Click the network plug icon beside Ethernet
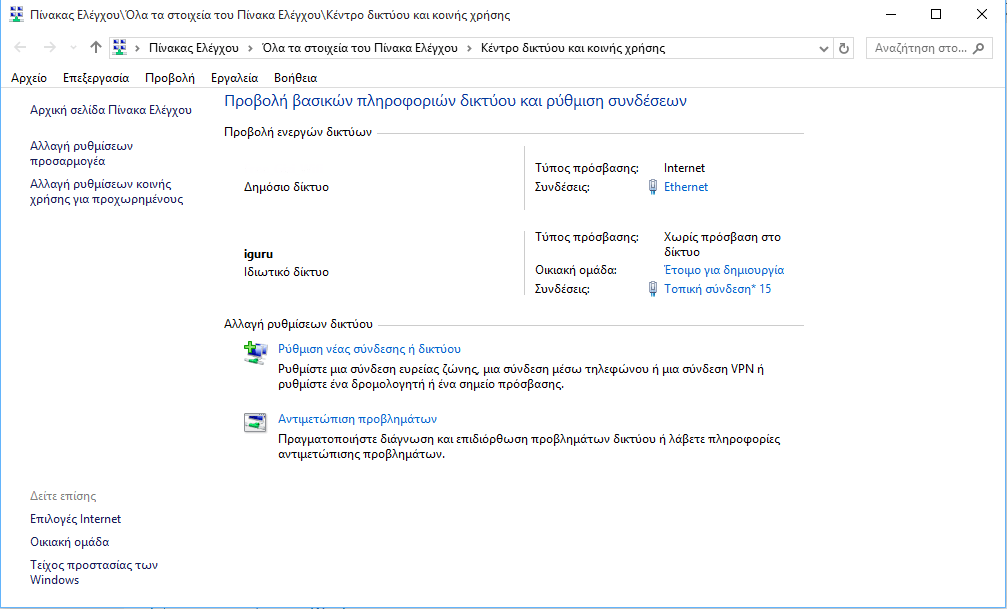 pyautogui.click(x=653, y=187)
